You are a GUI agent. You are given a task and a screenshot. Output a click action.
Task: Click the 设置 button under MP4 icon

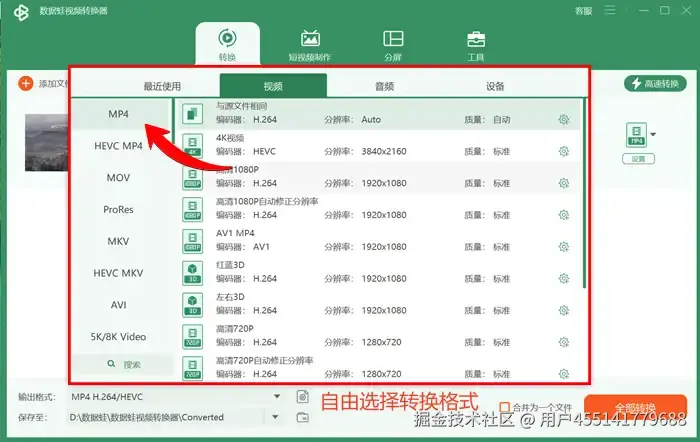pos(638,159)
